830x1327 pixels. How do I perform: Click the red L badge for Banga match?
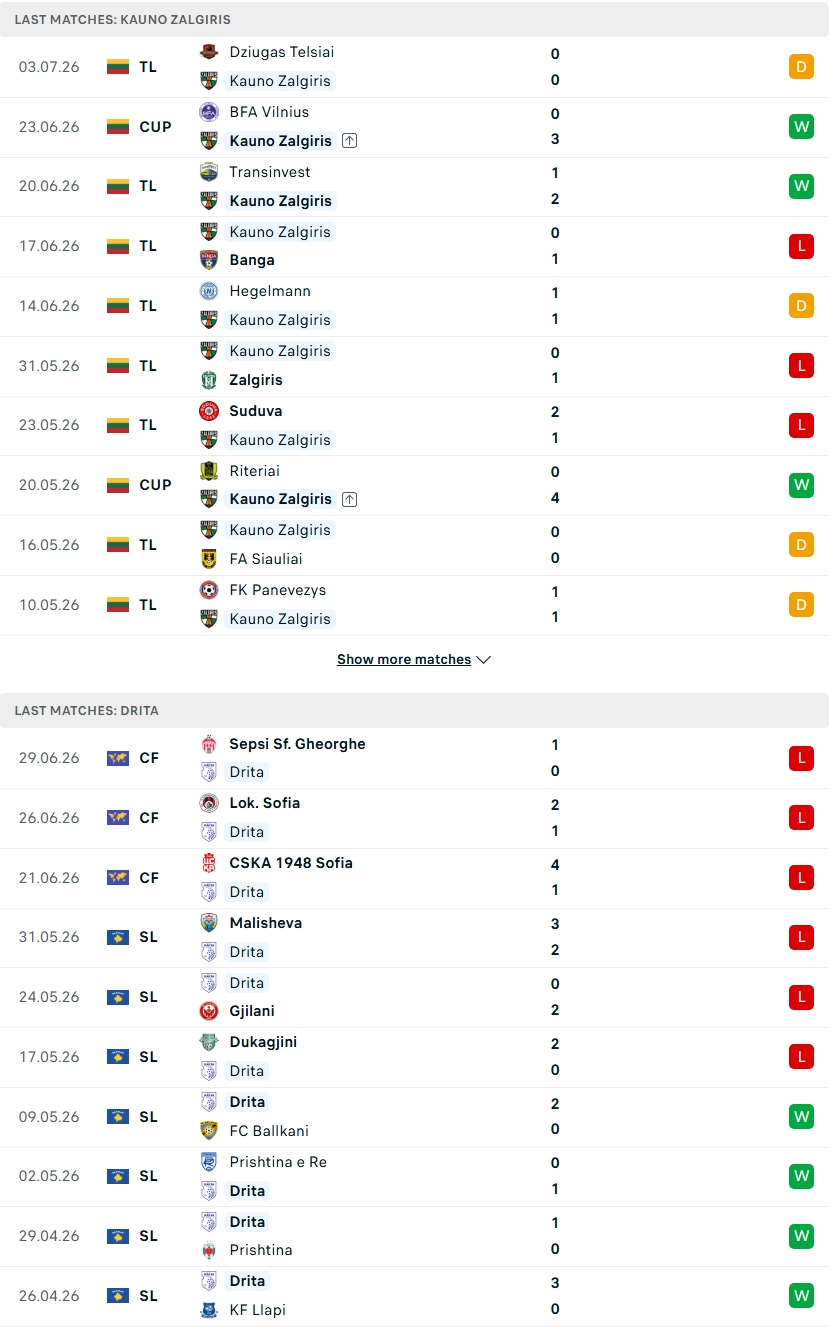click(x=801, y=246)
